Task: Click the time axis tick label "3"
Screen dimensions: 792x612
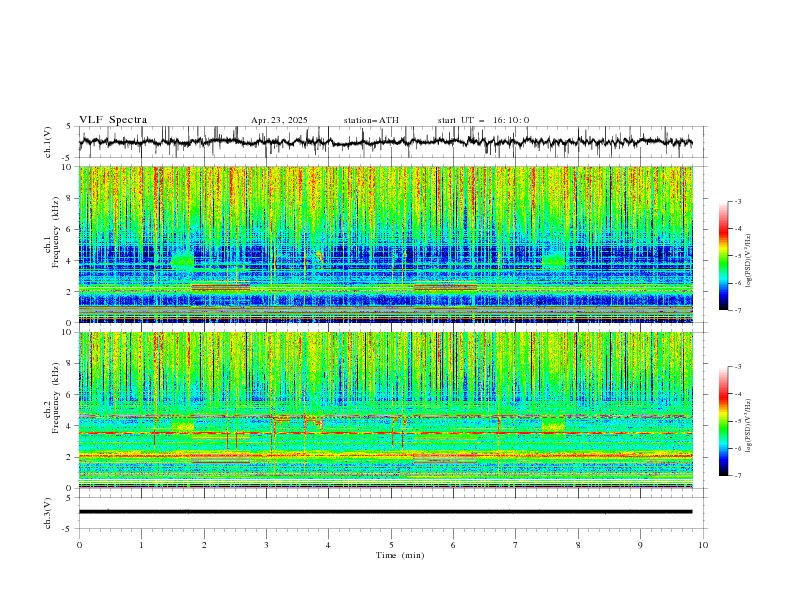Action: pyautogui.click(x=266, y=545)
